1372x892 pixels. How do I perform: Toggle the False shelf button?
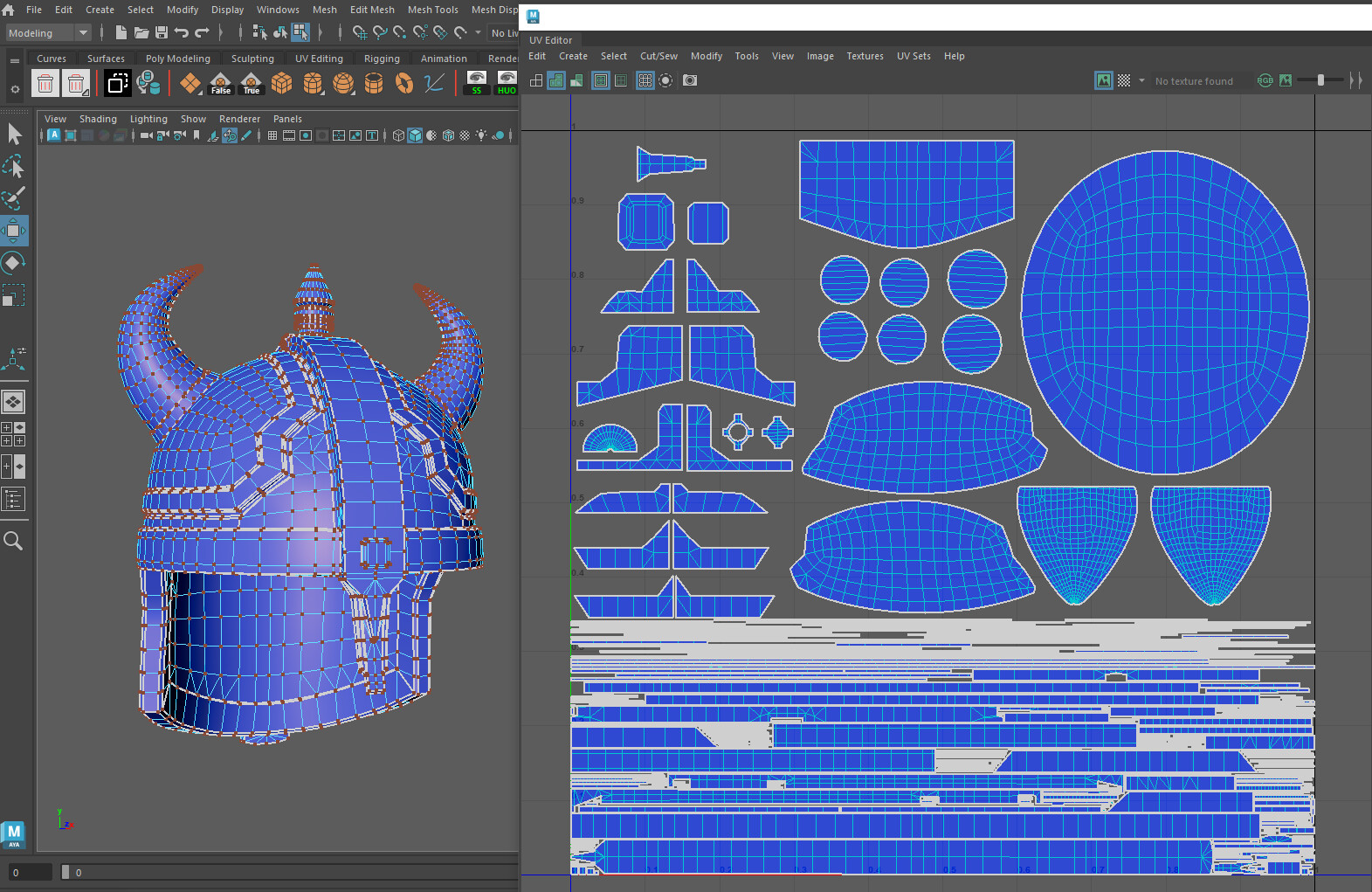pos(221,83)
